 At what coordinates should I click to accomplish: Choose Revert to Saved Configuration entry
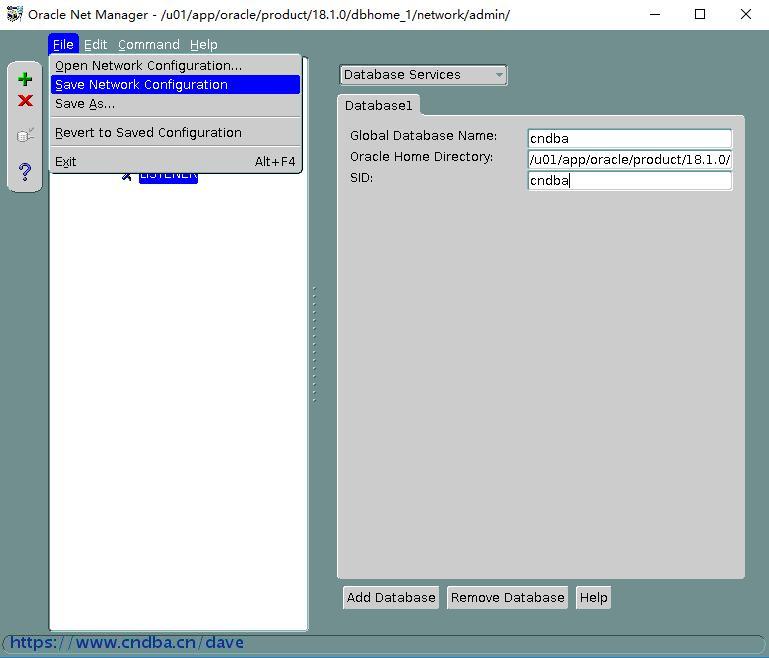pos(175,132)
